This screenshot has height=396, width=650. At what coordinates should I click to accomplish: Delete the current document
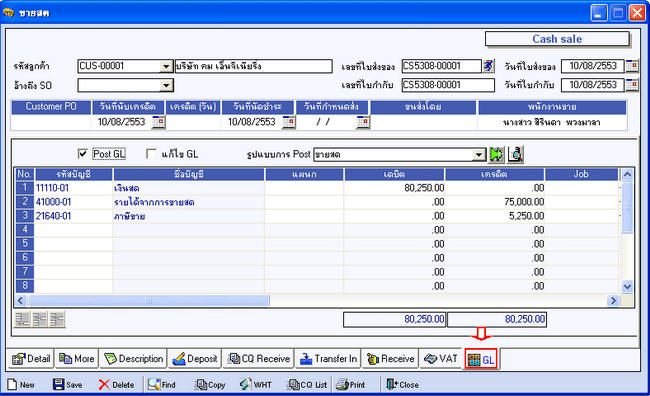click(116, 385)
